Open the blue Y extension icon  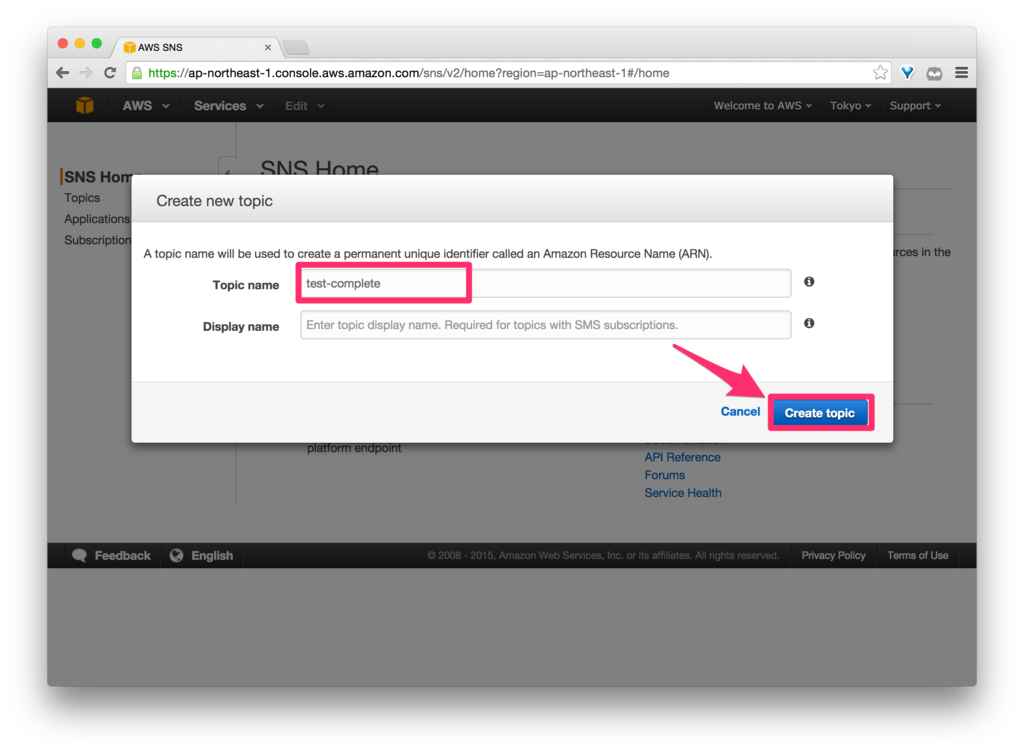point(907,72)
